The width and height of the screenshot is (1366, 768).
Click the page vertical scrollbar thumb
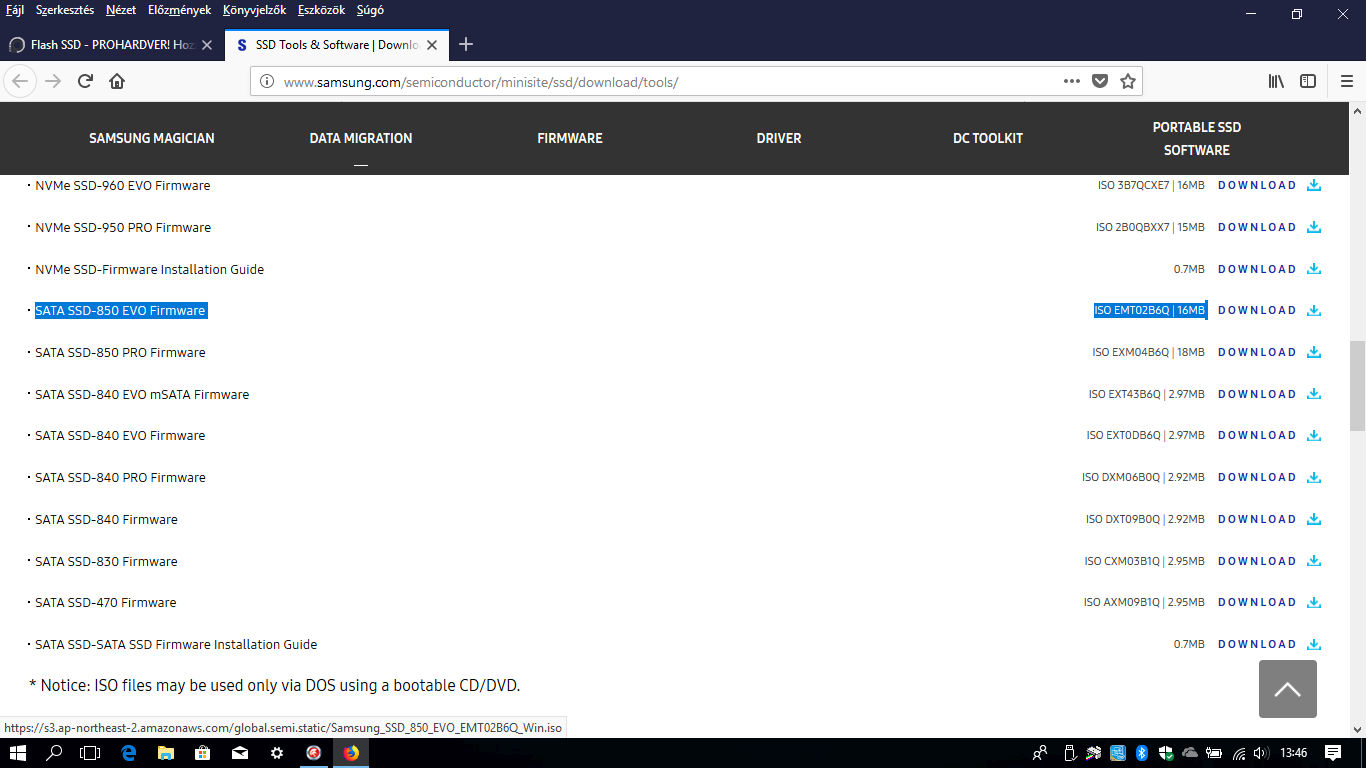(1357, 385)
